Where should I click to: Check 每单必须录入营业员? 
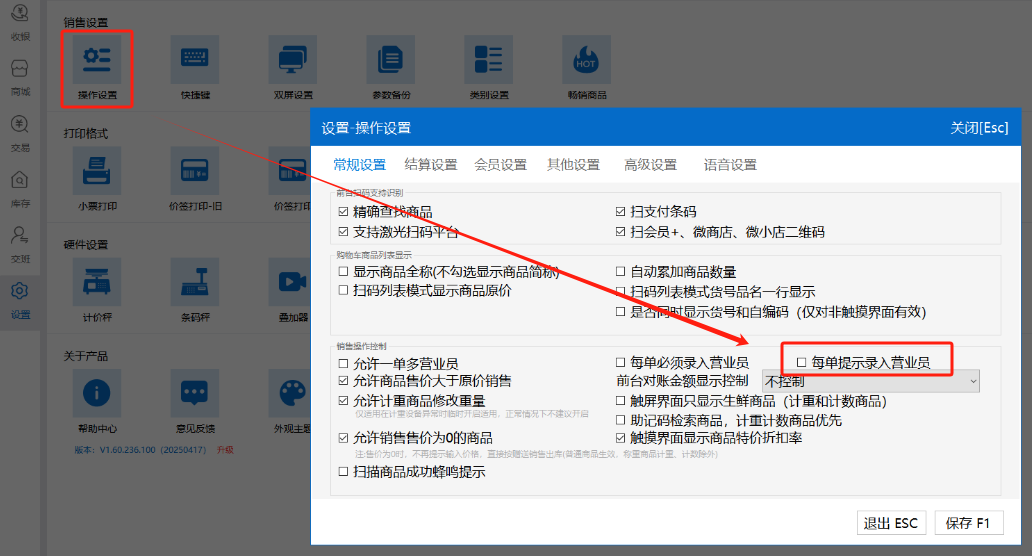coord(620,363)
